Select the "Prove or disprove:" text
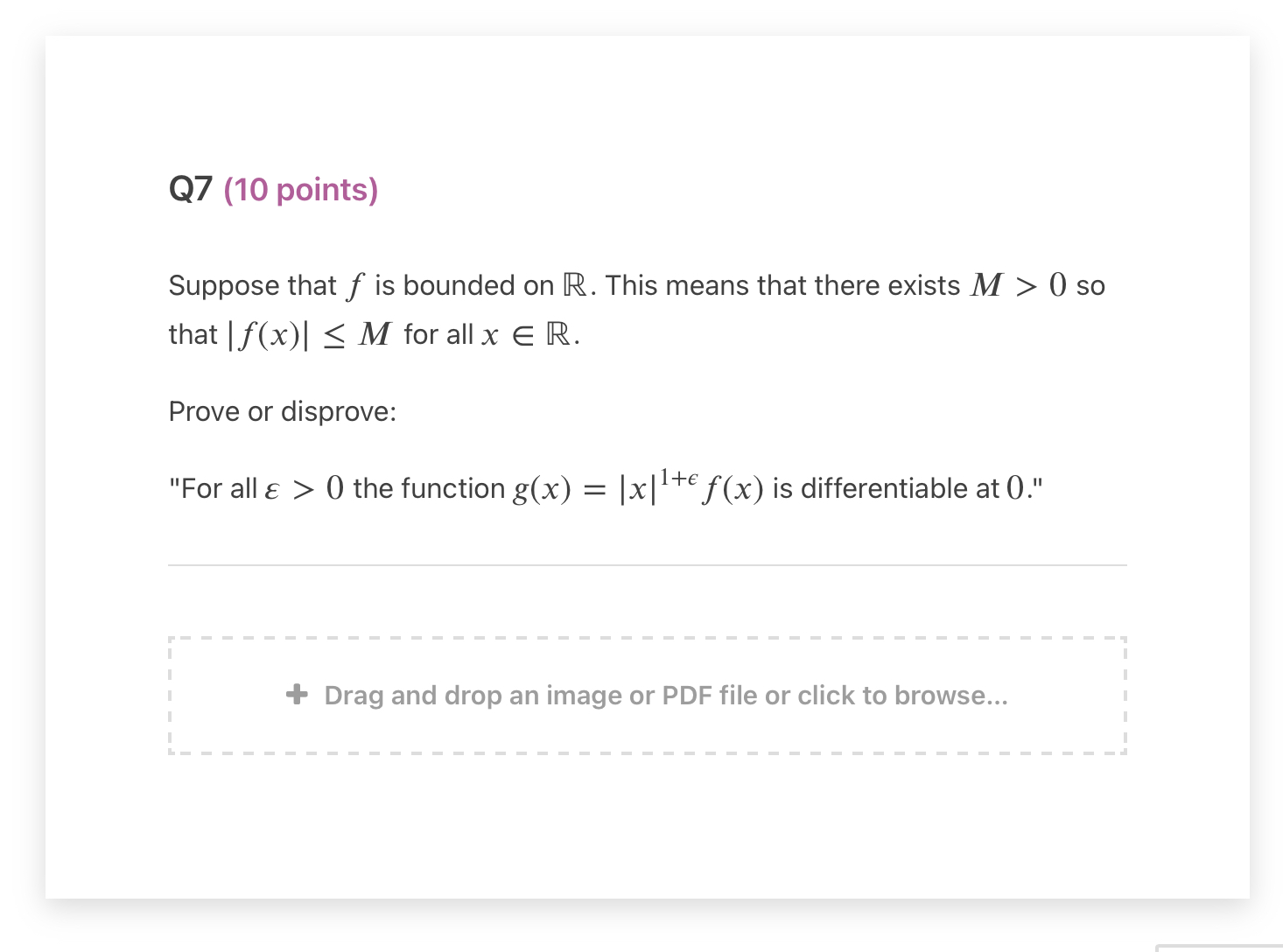Viewport: 1283px width, 952px height. pyautogui.click(x=283, y=411)
